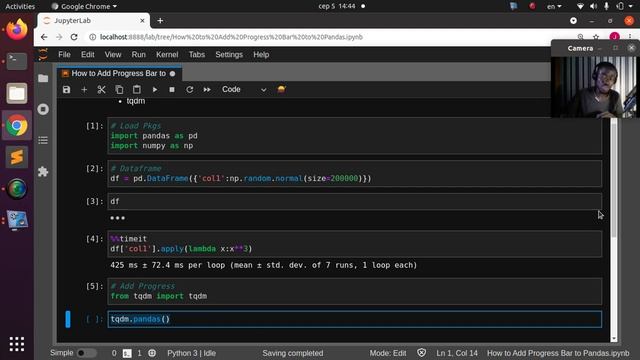This screenshot has height=360, width=640.
Task: Click the tqdm bullet text
Action: tap(136, 101)
